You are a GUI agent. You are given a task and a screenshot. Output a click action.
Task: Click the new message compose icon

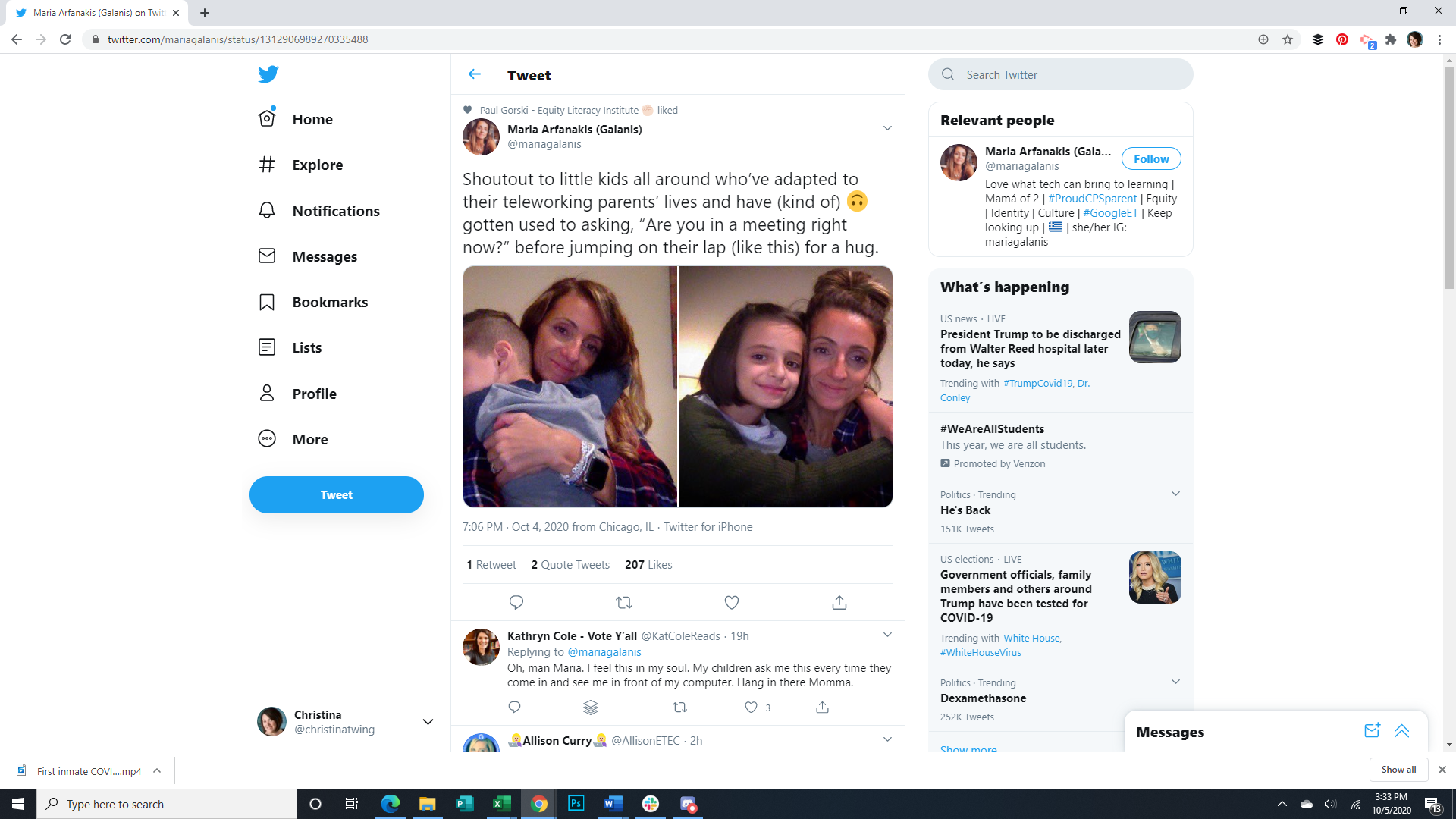(1372, 731)
